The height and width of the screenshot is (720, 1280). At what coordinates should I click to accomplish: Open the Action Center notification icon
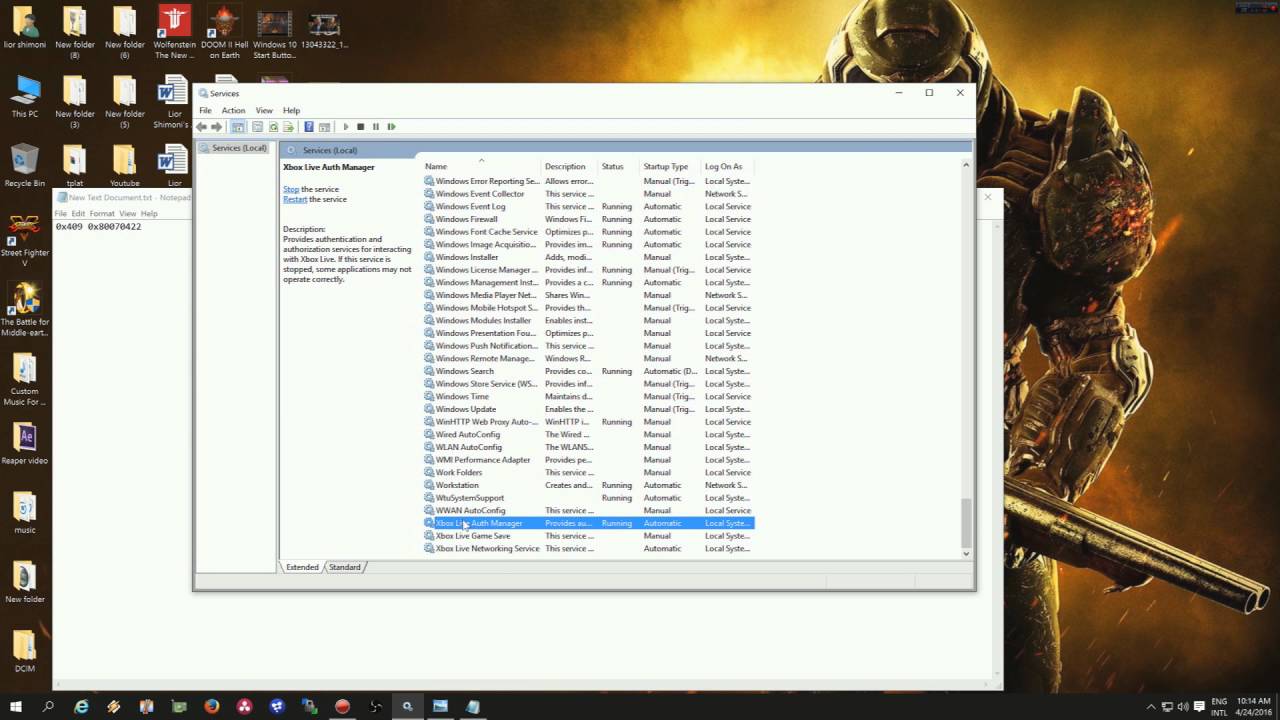pos(1199,707)
